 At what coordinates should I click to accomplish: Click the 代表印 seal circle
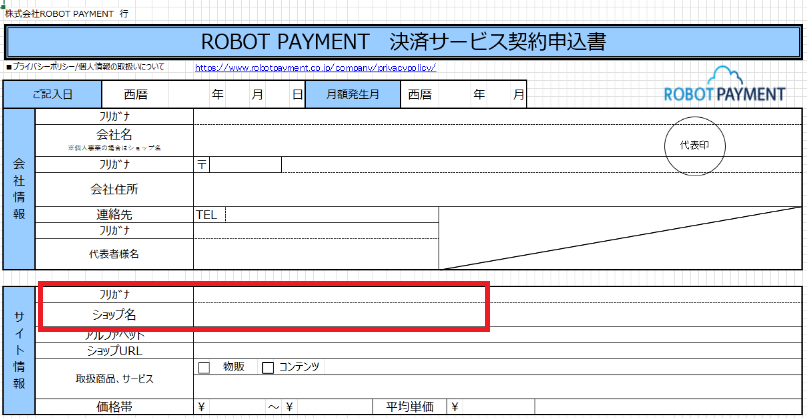(695, 146)
